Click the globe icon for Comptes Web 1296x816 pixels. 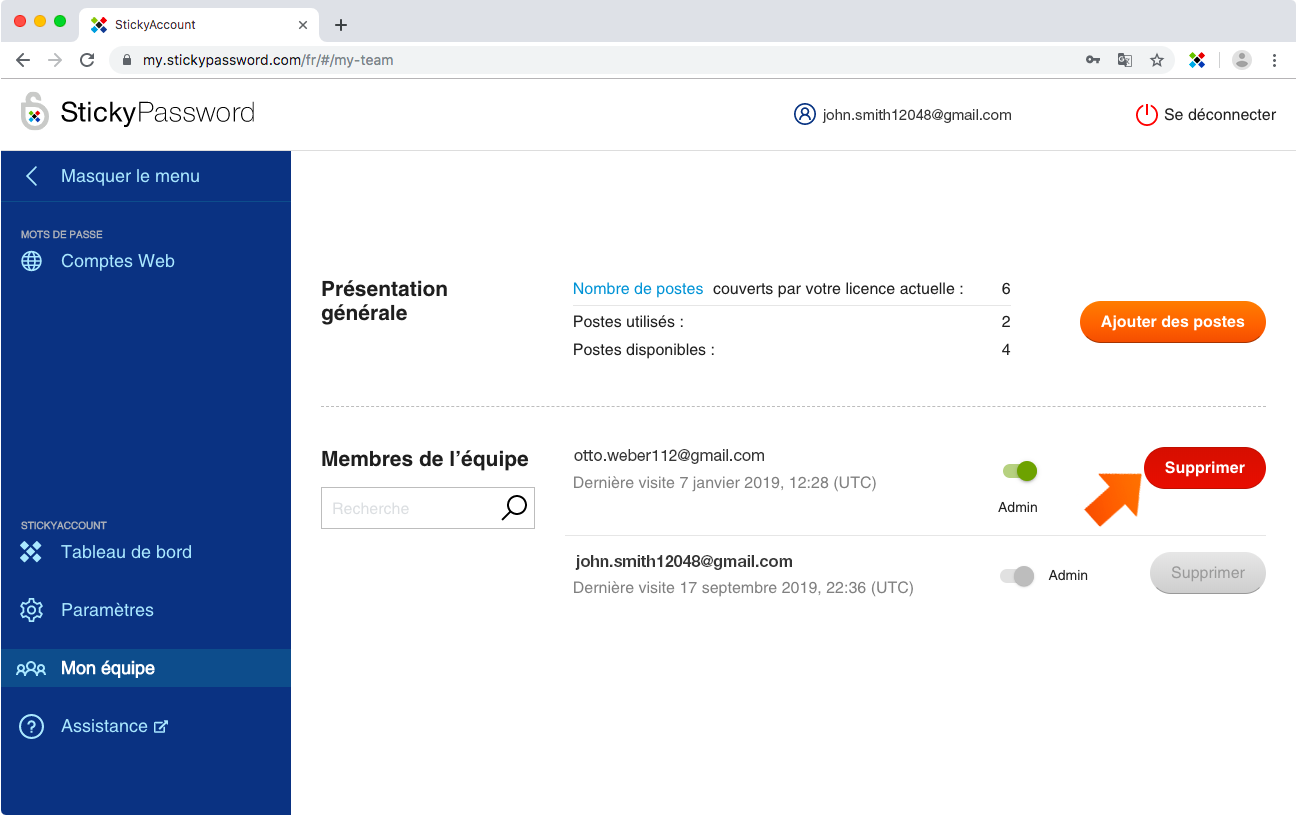(32, 261)
